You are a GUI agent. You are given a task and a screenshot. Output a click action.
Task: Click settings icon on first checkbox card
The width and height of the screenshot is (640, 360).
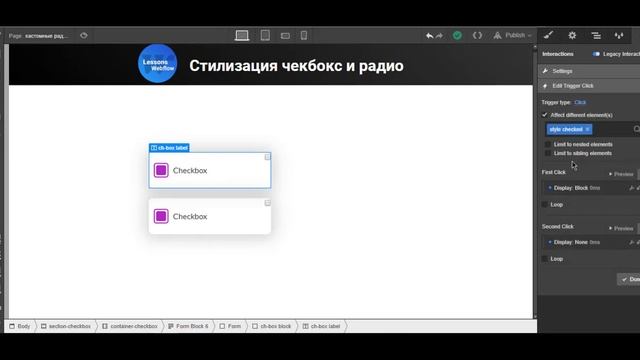pos(267,157)
